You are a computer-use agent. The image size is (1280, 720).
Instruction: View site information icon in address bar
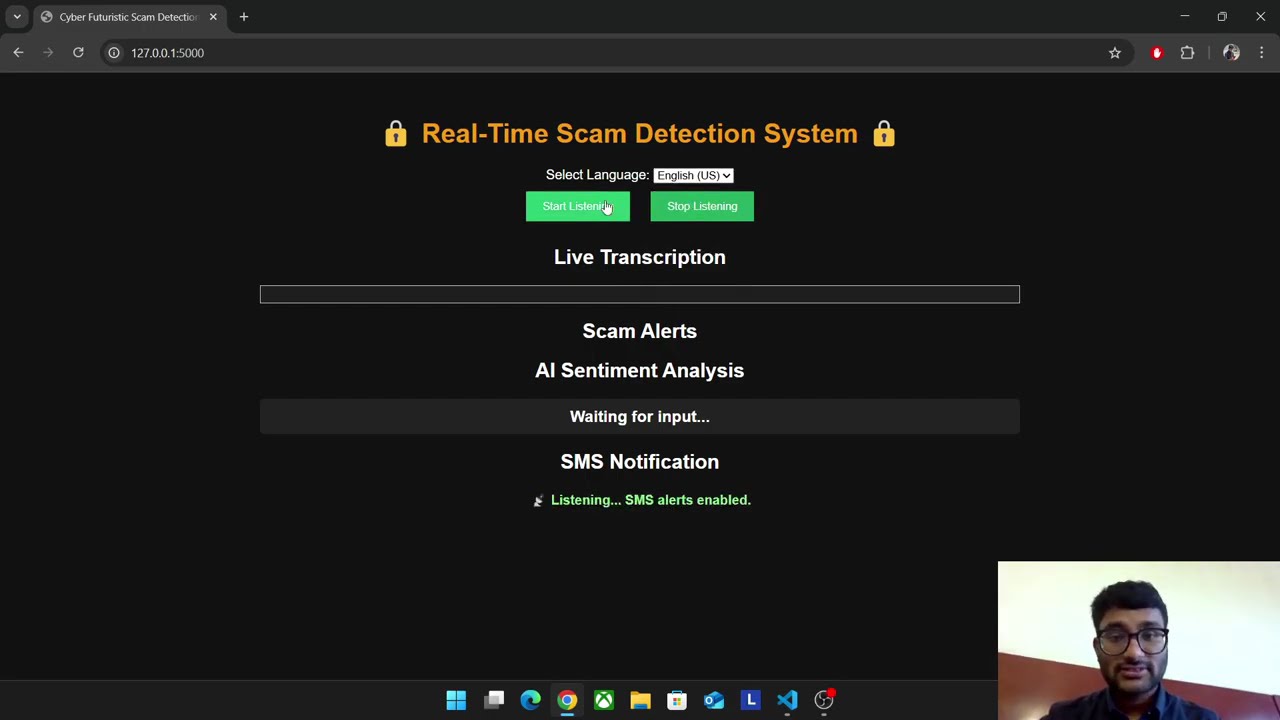click(x=114, y=53)
